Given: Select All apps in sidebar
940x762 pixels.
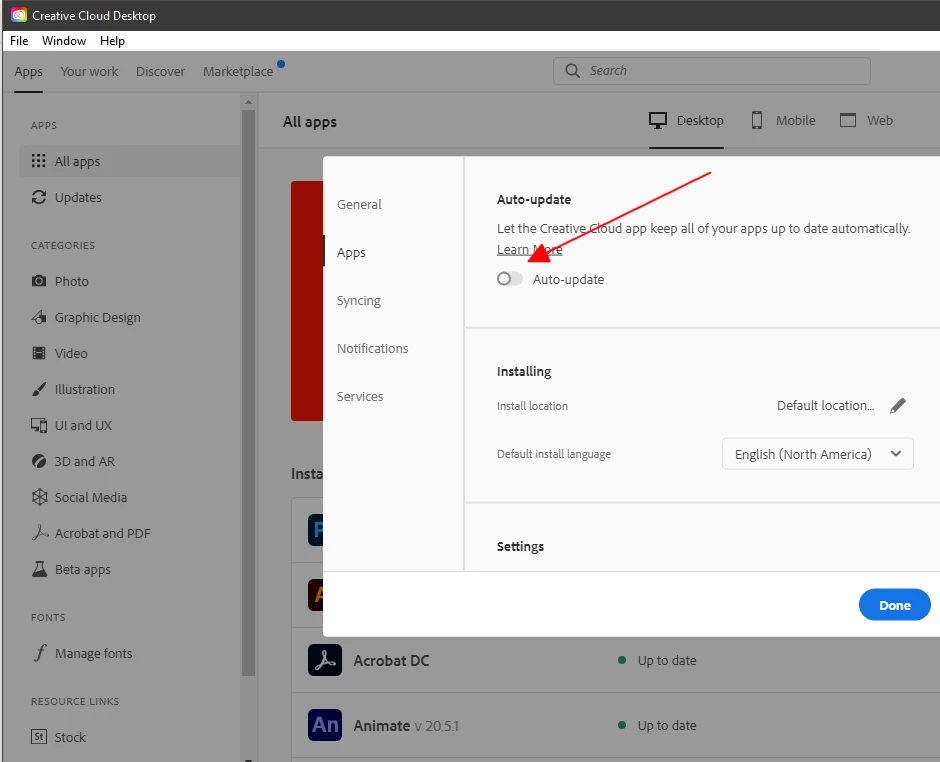Looking at the screenshot, I should point(129,161).
